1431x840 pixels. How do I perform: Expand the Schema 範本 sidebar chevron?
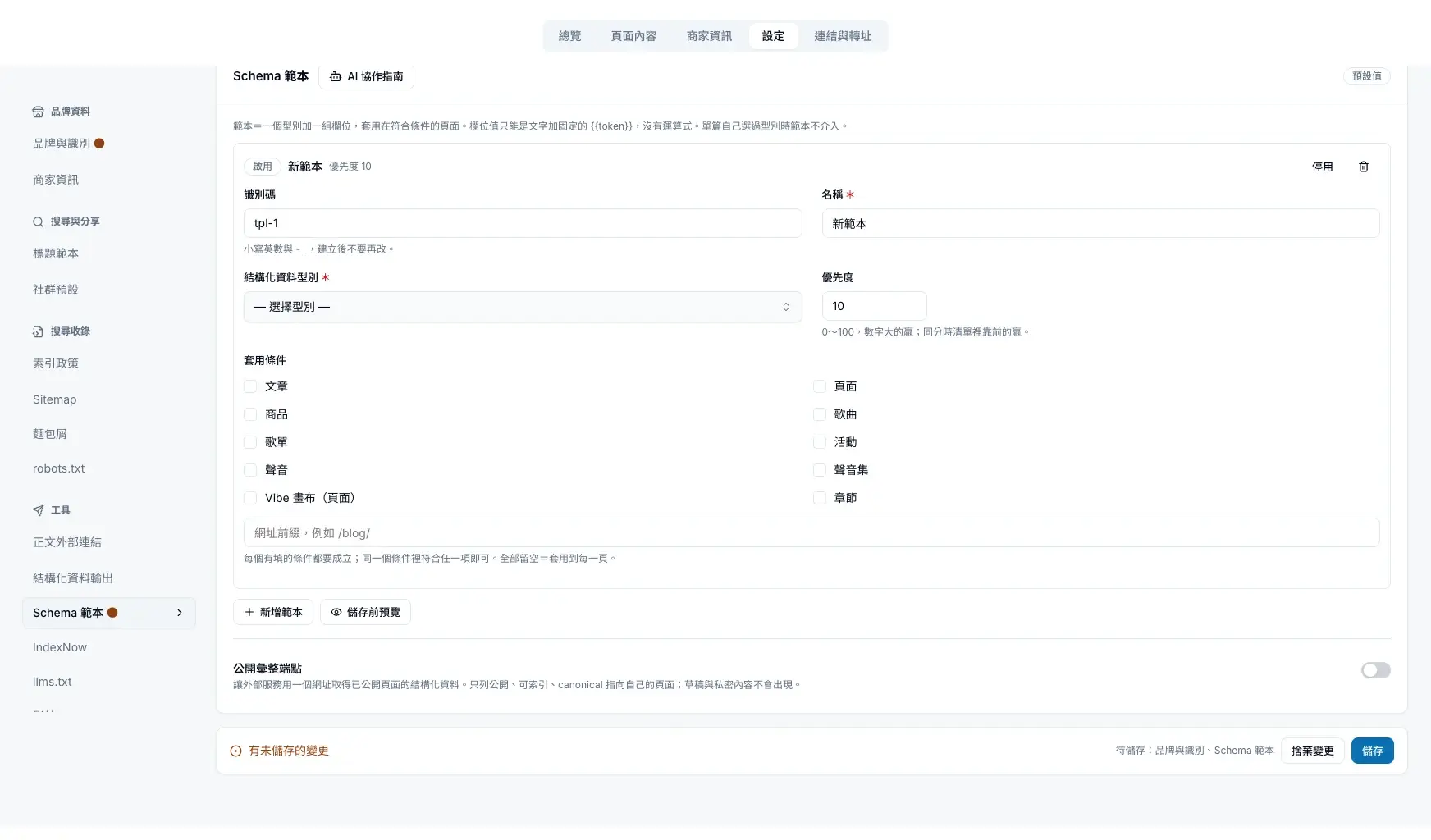180,613
